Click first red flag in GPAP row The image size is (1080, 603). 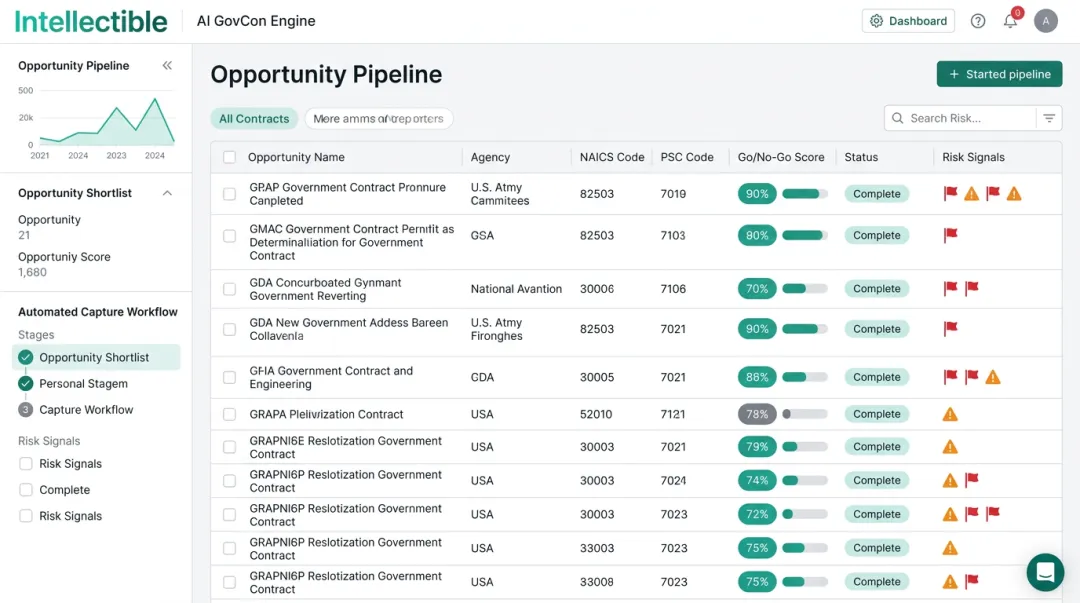951,194
